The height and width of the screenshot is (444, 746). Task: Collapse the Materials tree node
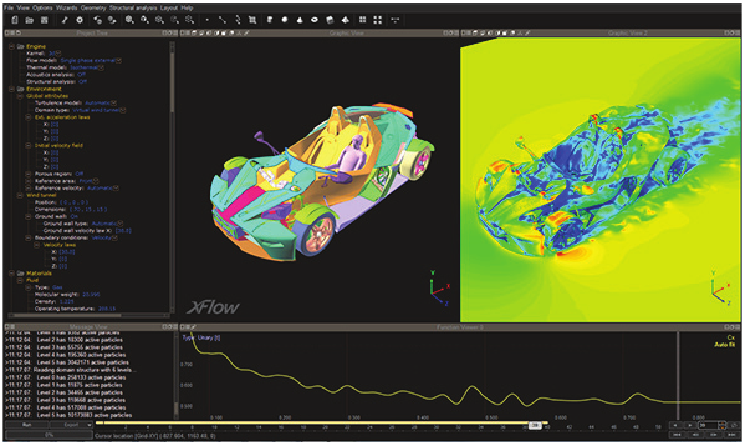click(12, 273)
